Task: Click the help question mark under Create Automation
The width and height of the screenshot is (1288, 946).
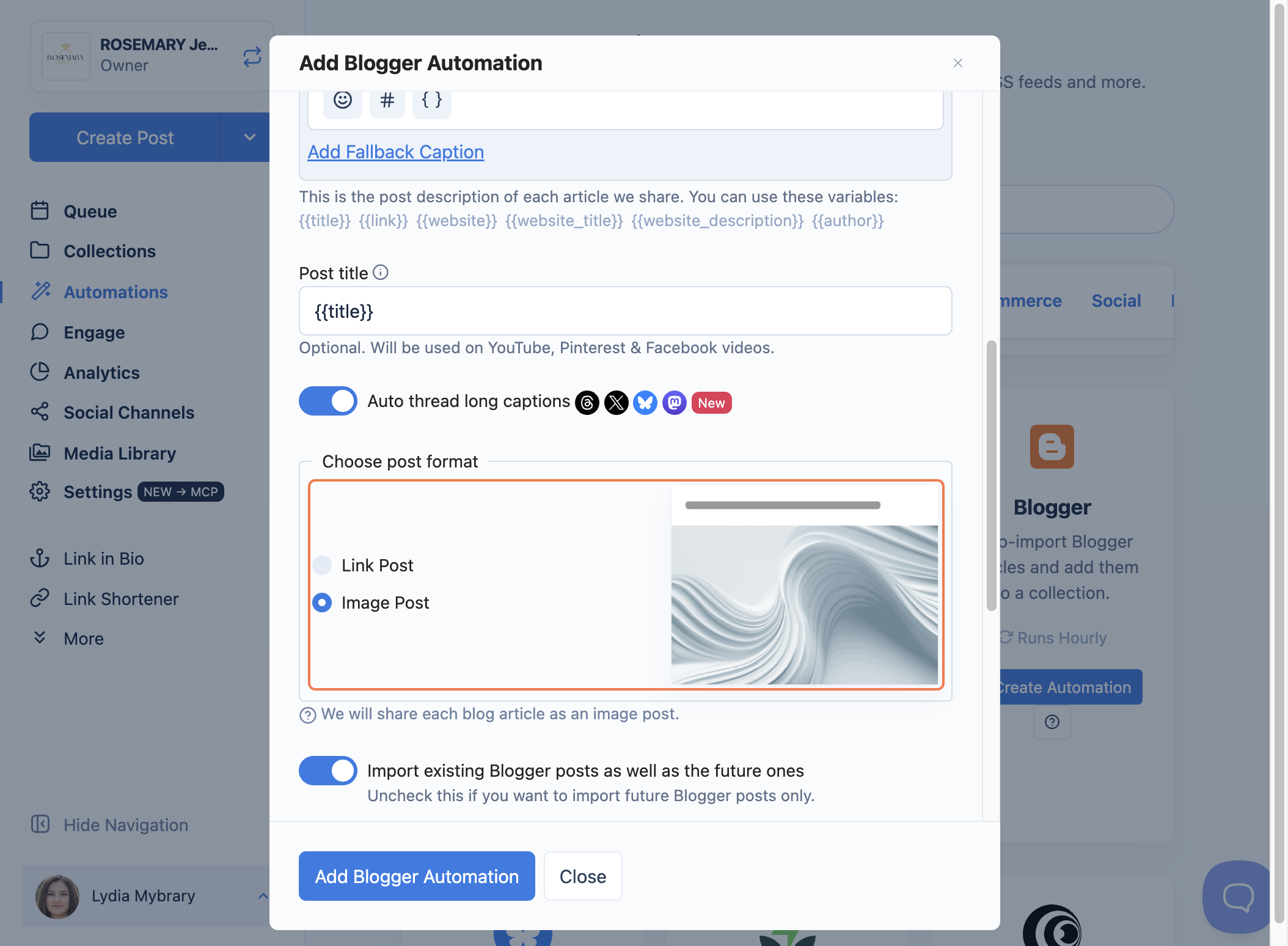Action: point(1052,722)
